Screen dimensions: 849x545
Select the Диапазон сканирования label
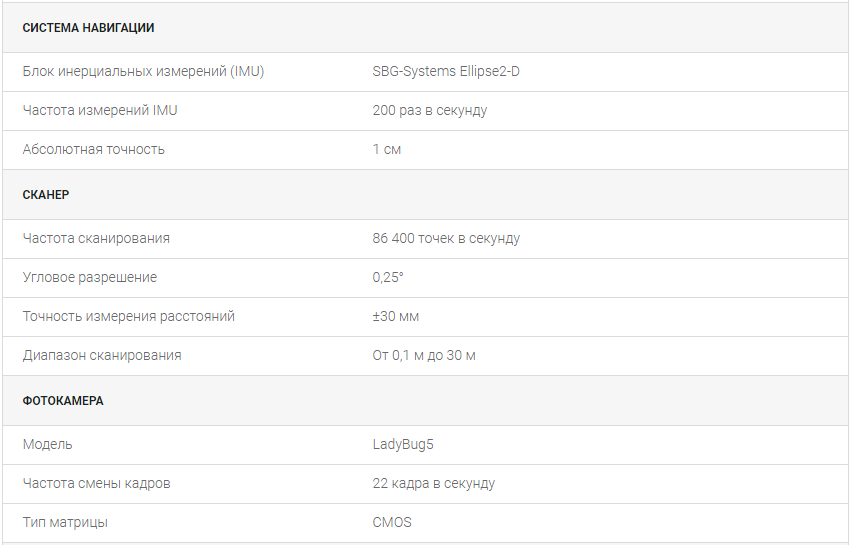pyautogui.click(x=102, y=355)
